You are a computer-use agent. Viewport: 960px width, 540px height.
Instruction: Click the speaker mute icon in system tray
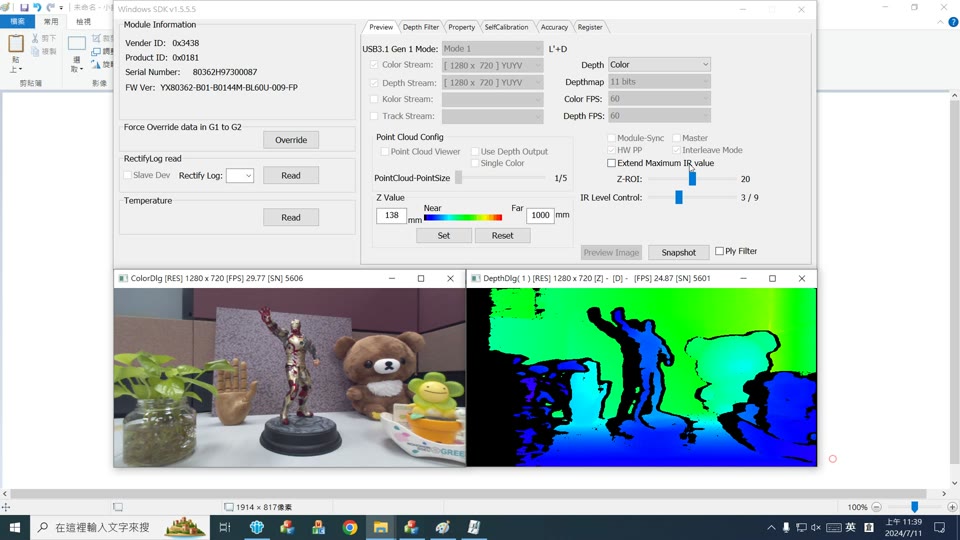816,527
